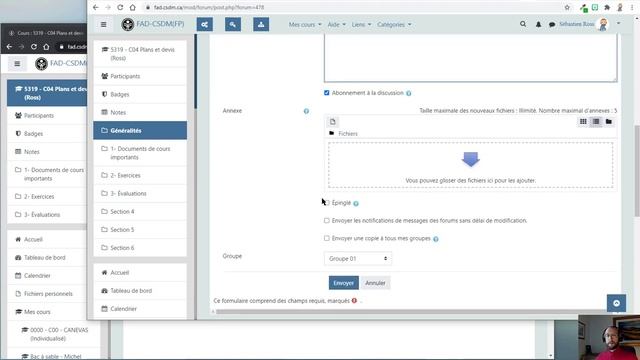640x360 pixels.
Task: Click the blue search toolbar button
Action: [x=233, y=24]
